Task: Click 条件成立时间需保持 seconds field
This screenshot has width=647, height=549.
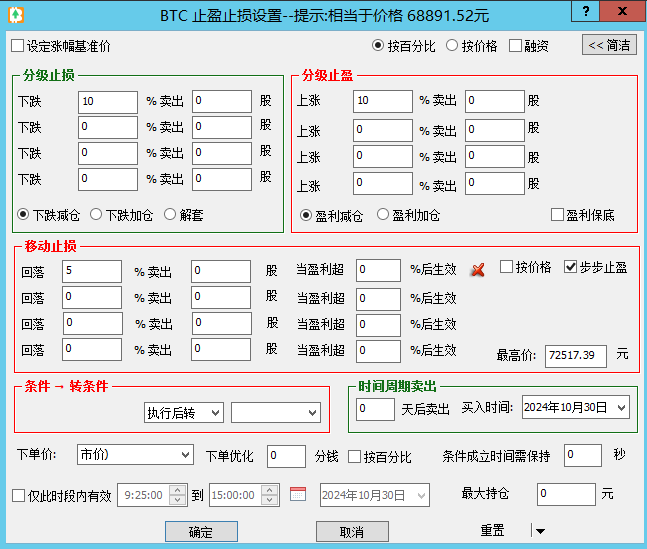Action: [583, 455]
